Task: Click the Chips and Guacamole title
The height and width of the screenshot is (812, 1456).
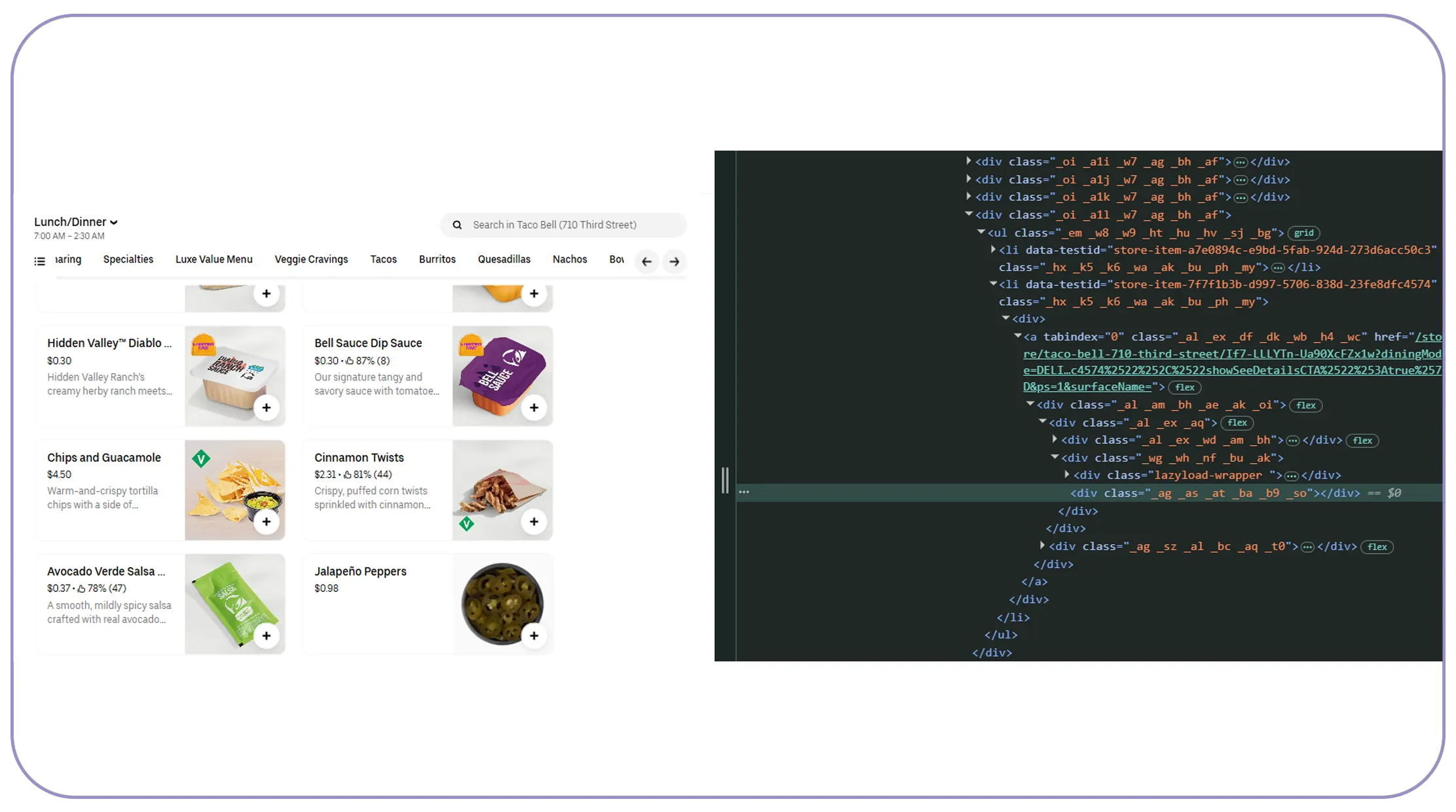Action: point(103,458)
